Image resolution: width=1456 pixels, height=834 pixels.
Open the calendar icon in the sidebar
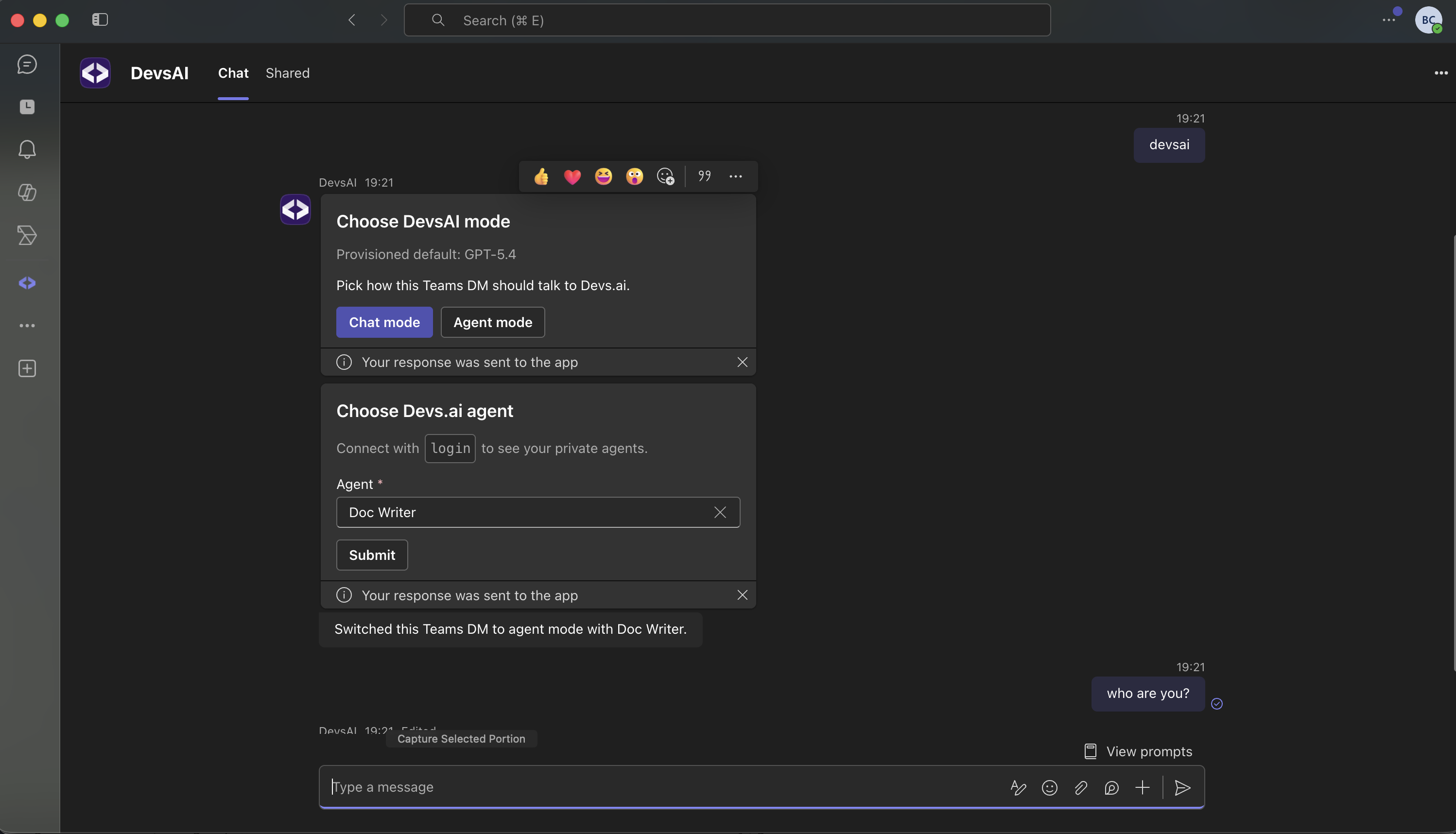point(27,106)
